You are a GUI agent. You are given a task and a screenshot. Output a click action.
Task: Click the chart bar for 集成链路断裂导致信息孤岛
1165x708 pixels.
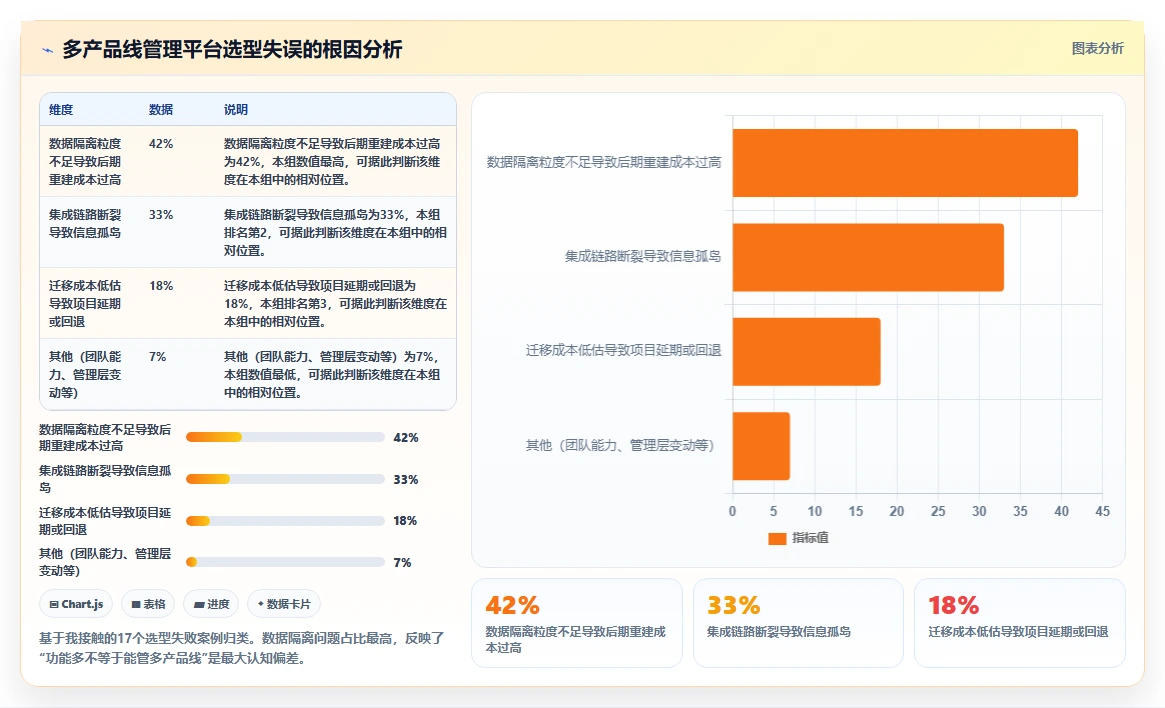click(x=868, y=257)
